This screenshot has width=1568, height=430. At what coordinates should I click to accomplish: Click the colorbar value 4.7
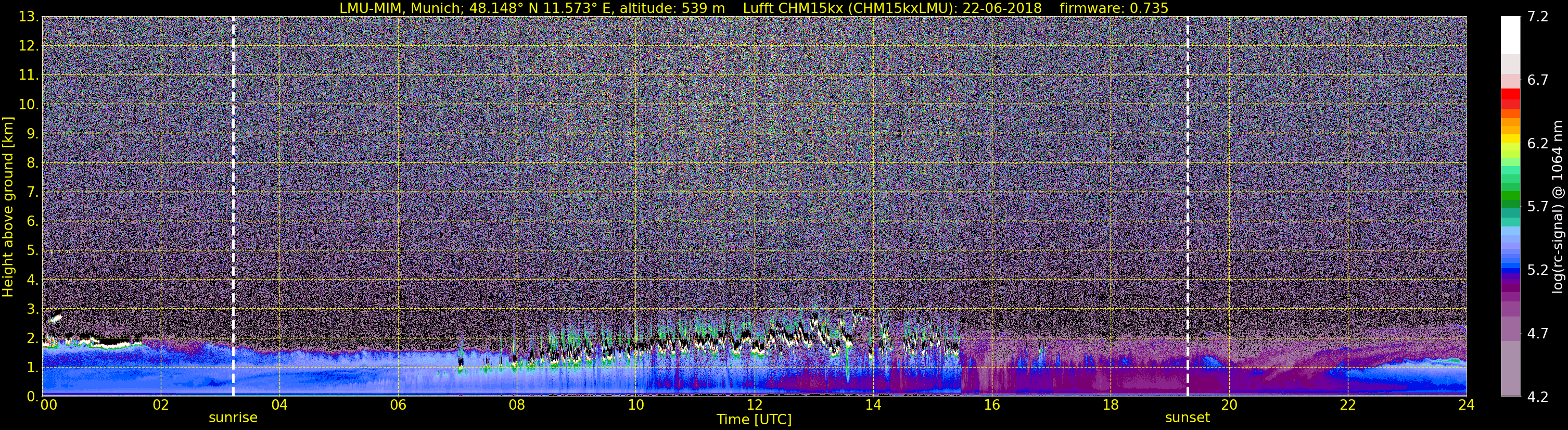coord(1538,334)
